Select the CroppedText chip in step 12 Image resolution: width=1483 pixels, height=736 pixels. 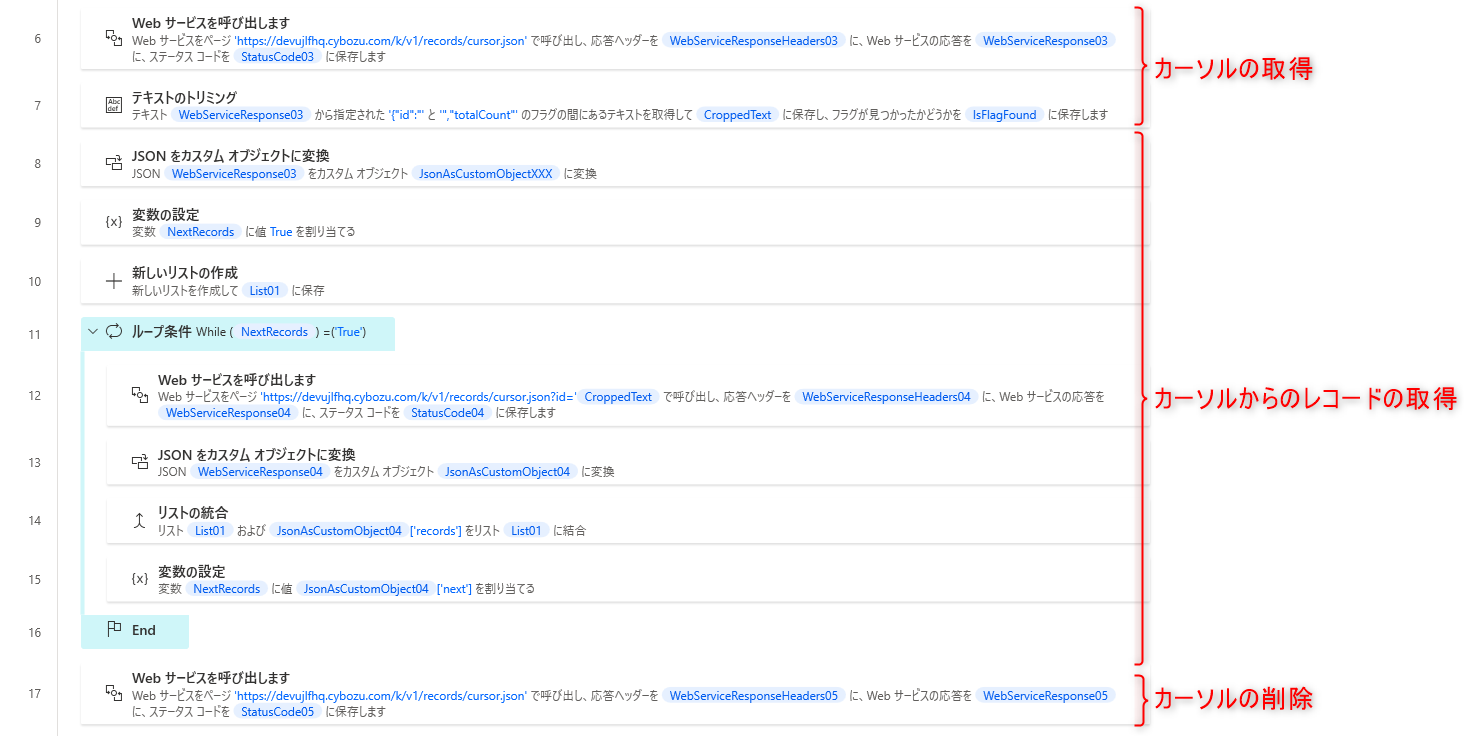click(x=618, y=397)
